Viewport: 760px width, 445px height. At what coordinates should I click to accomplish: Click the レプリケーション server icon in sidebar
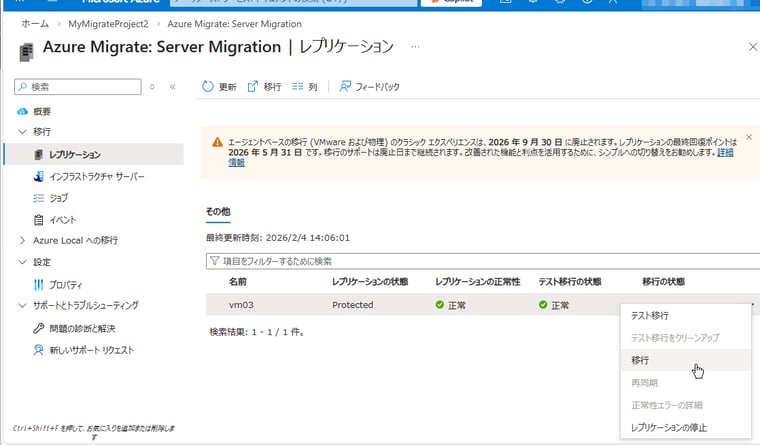click(x=39, y=155)
